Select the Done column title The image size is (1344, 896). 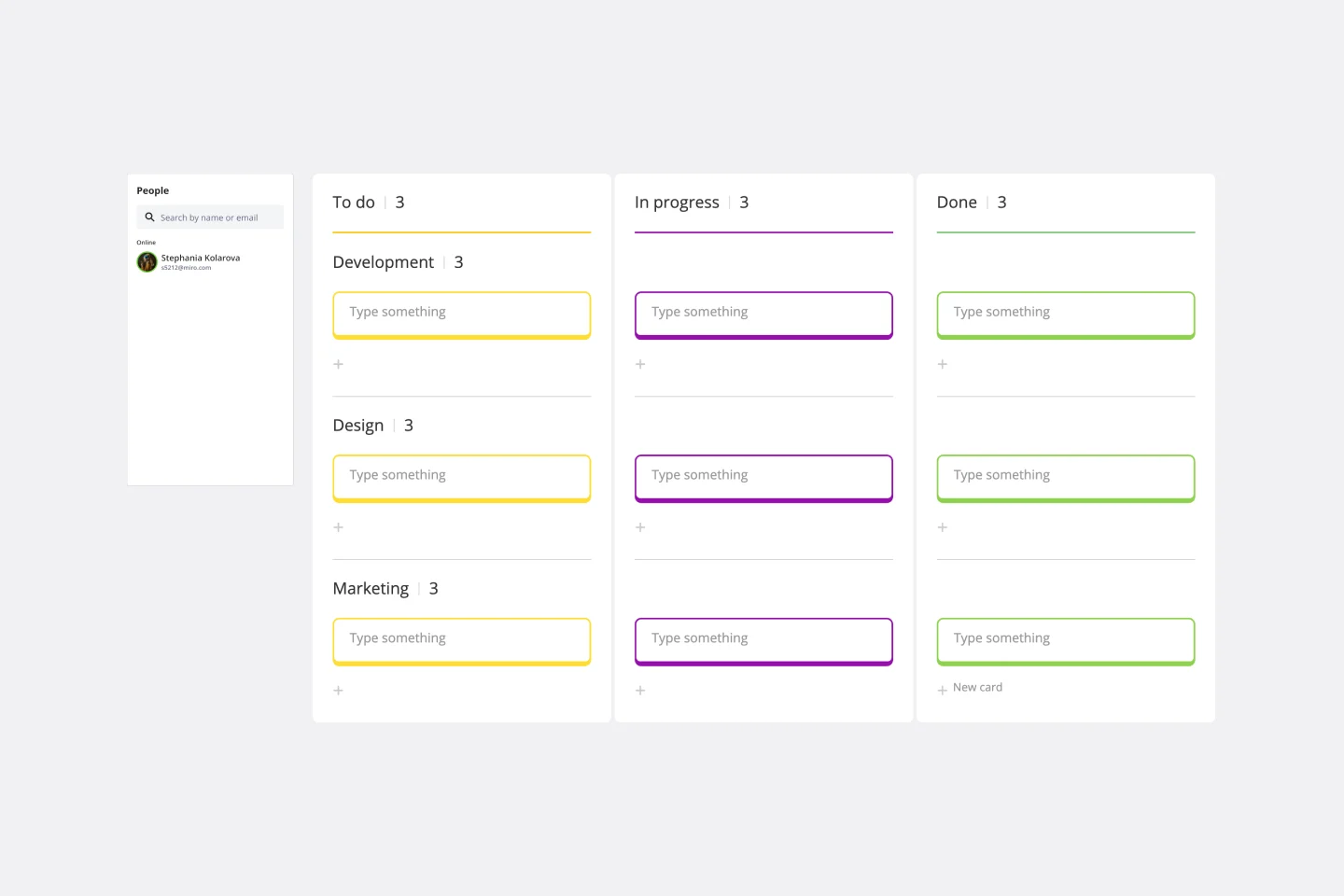[x=957, y=202]
